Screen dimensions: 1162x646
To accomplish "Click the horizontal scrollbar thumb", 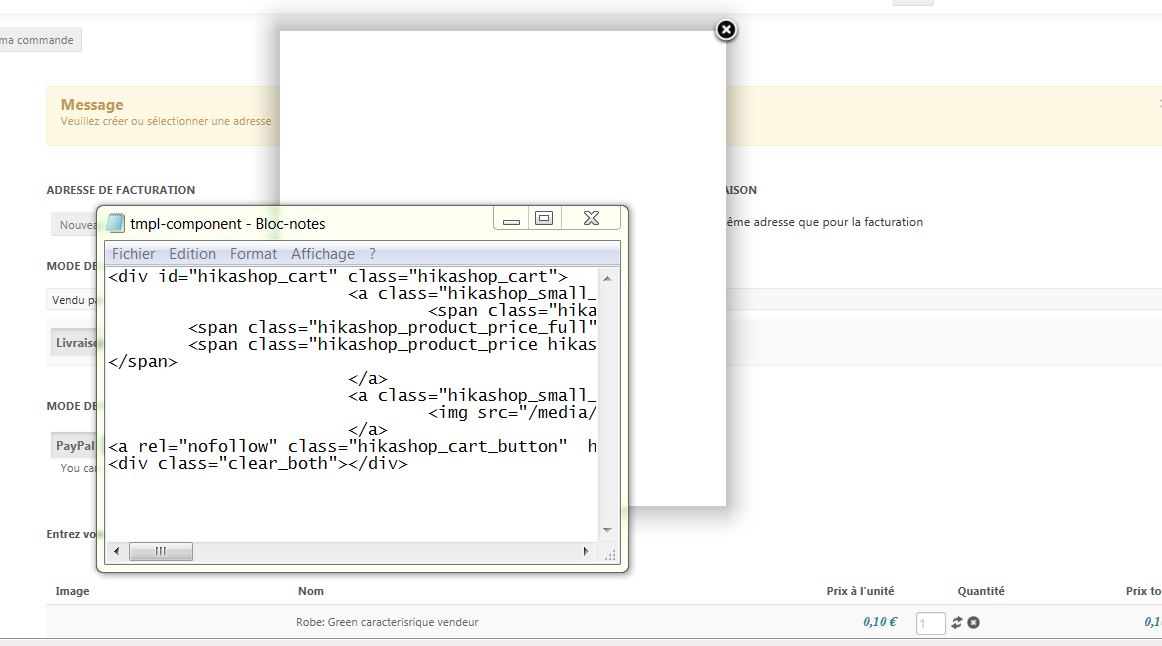I will (161, 551).
